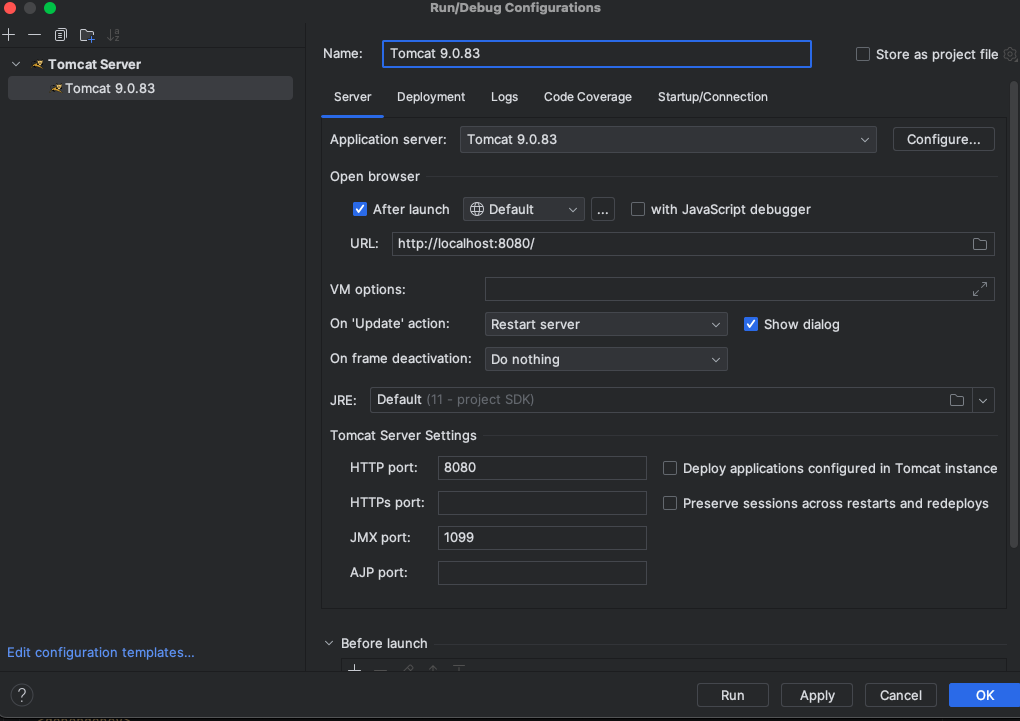Sort configurations alphabetically
The image size is (1020, 721).
click(x=113, y=34)
